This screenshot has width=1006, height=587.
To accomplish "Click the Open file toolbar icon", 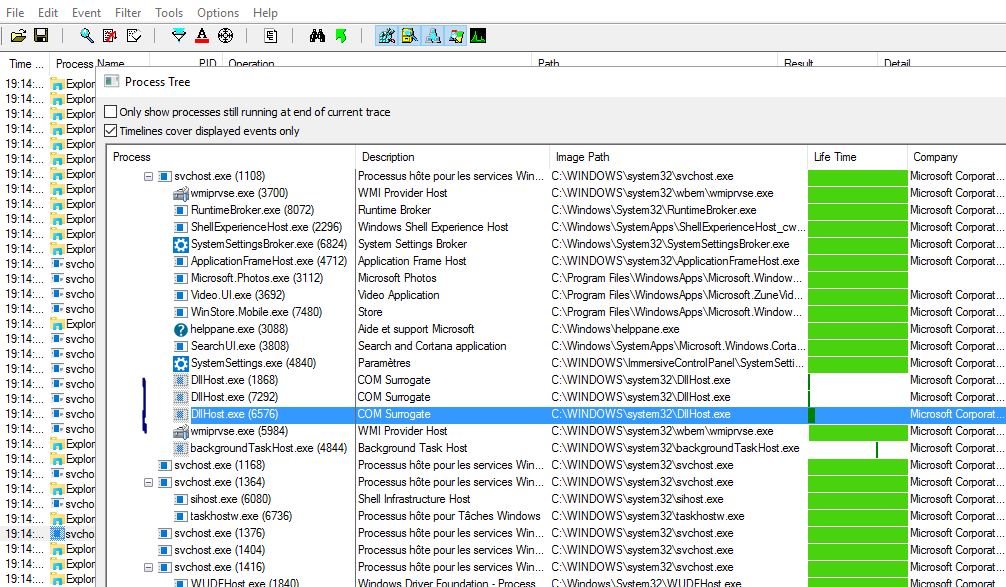I will pos(19,36).
